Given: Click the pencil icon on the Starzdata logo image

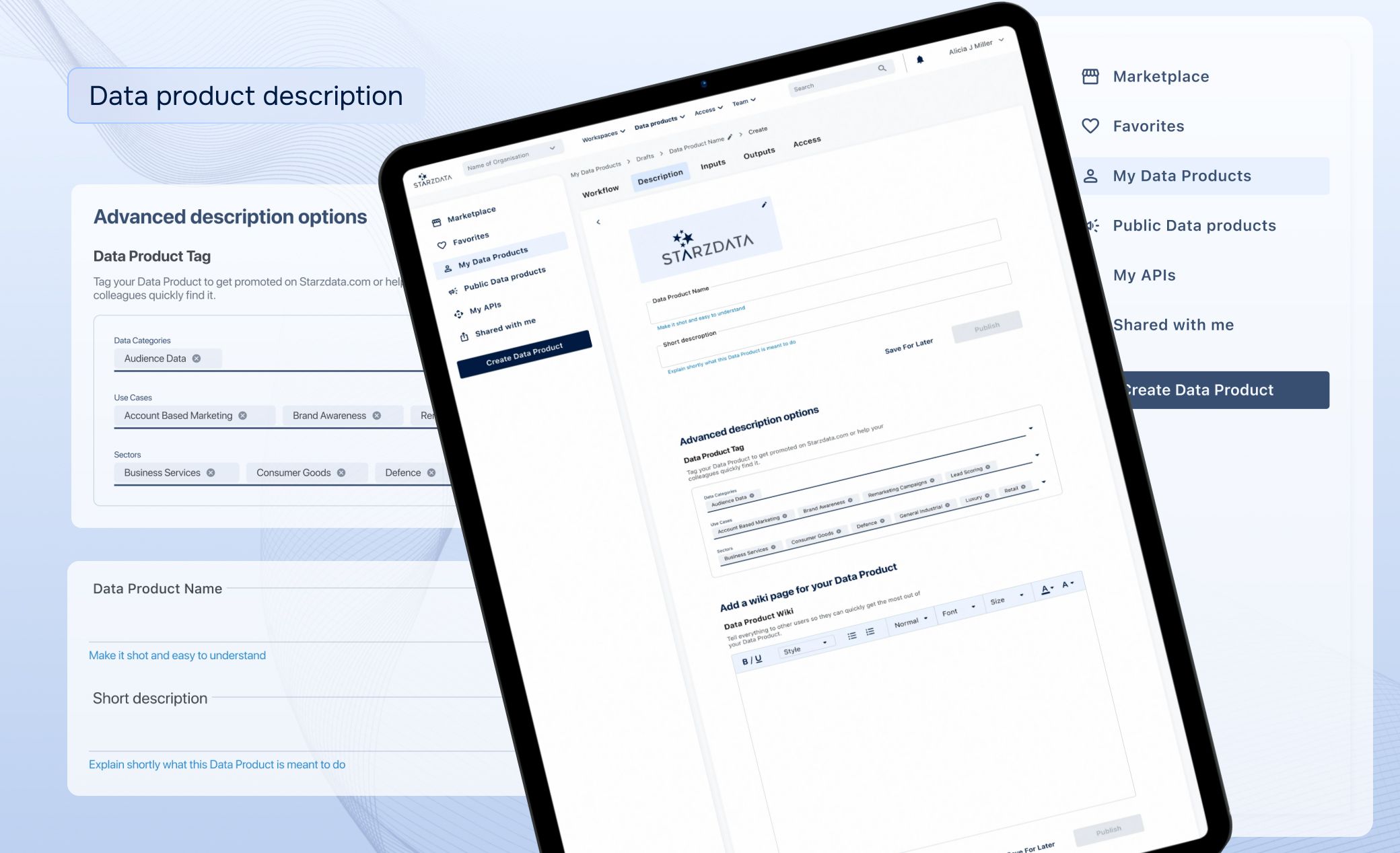Looking at the screenshot, I should 764,205.
